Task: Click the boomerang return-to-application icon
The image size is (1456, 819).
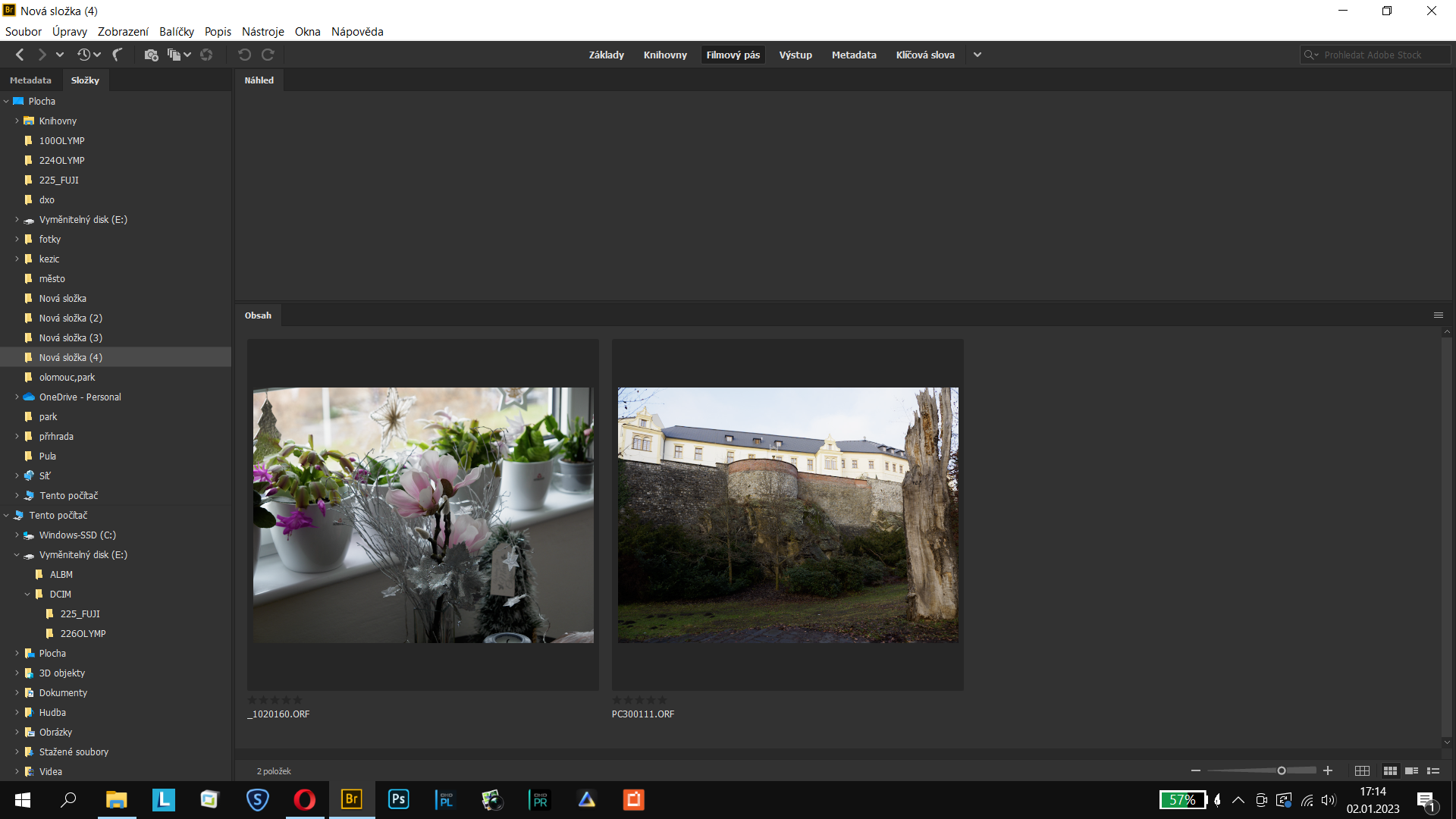Action: coord(118,55)
